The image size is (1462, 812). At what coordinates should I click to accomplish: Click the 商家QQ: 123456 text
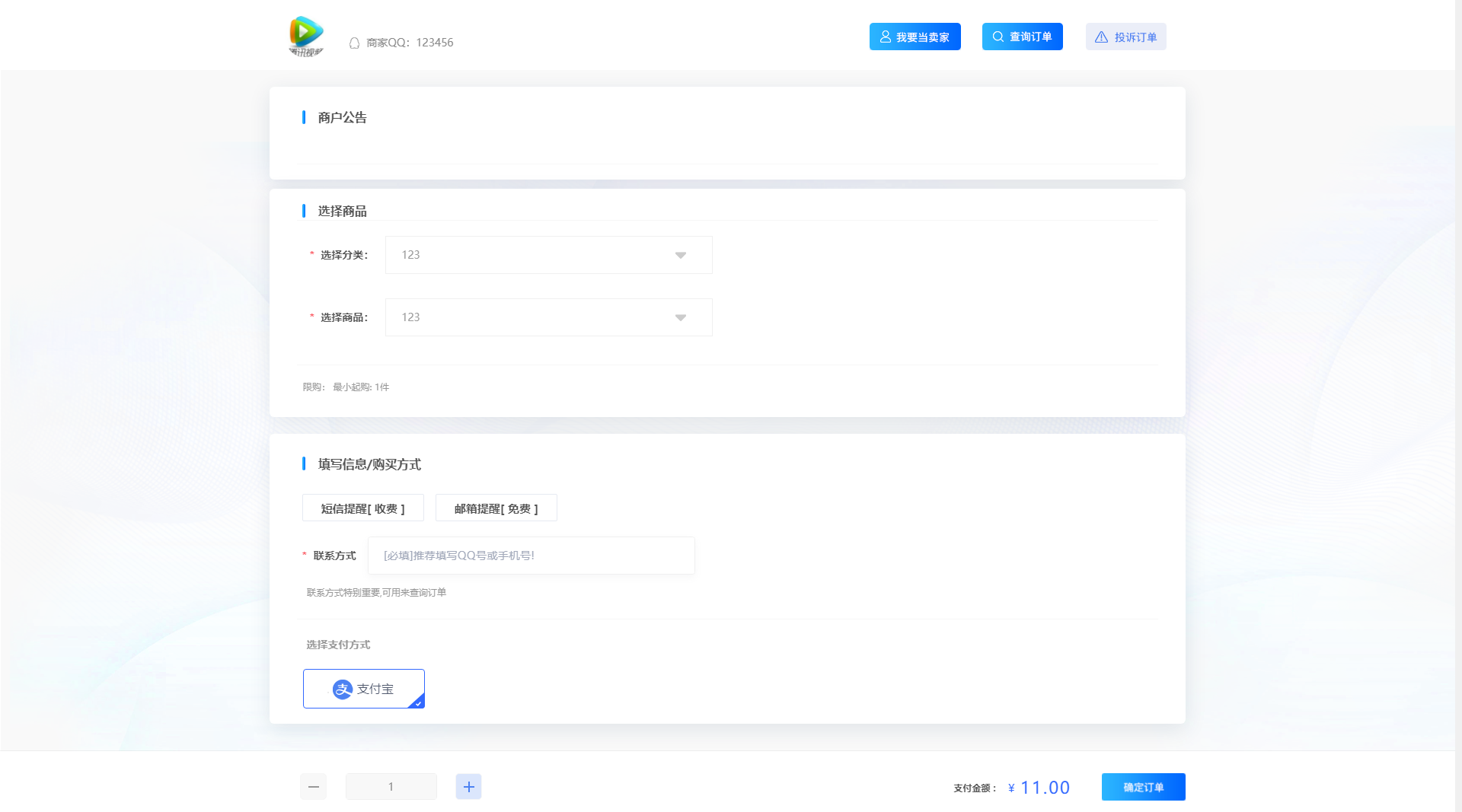coord(410,43)
